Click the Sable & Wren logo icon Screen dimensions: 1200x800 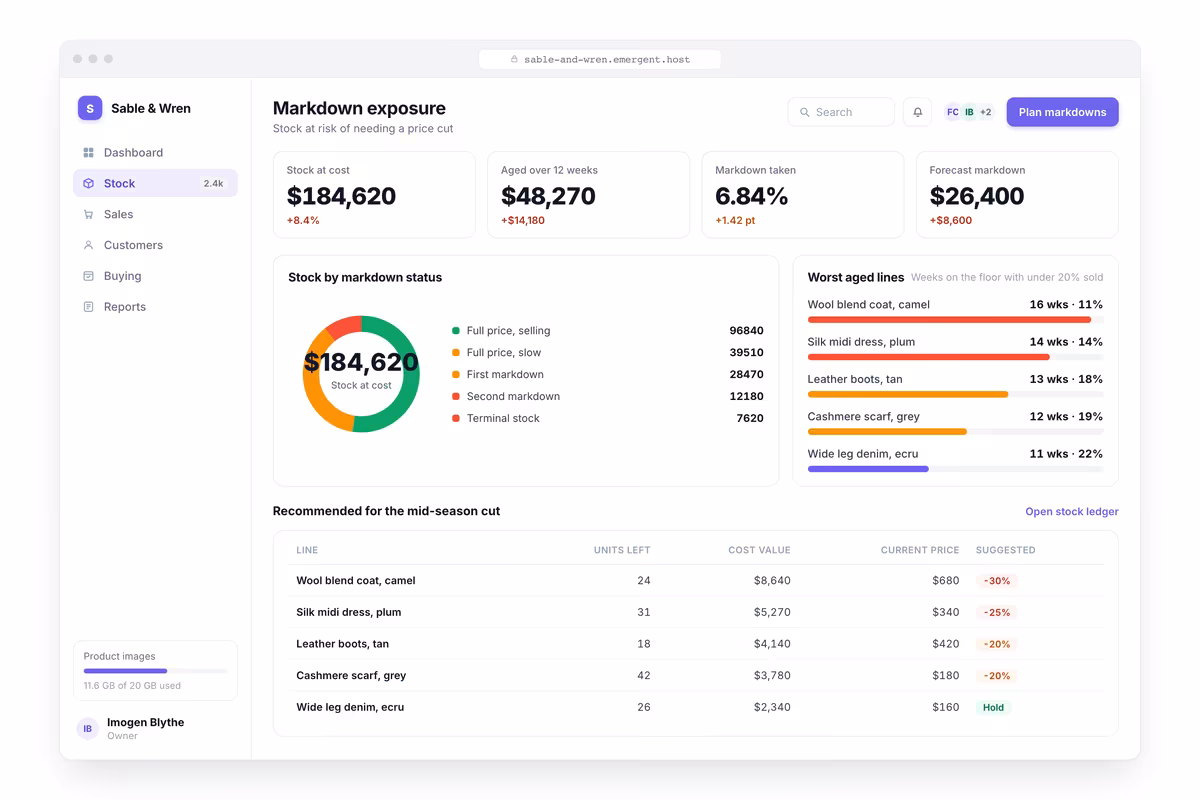point(90,108)
